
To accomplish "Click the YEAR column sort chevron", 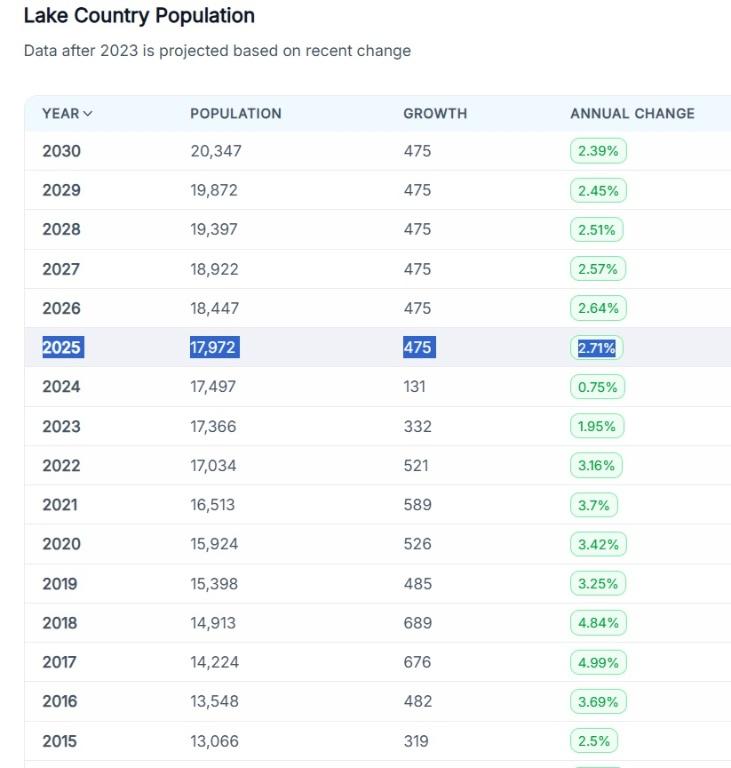I will click(x=88, y=114).
